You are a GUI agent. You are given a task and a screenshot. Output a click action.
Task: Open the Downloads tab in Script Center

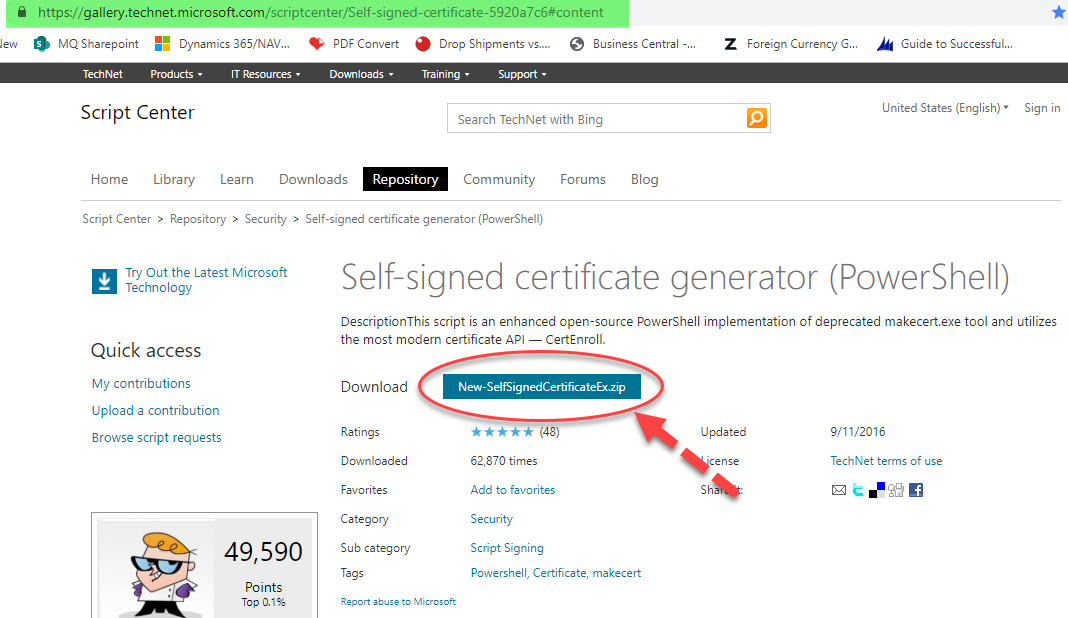click(x=313, y=179)
